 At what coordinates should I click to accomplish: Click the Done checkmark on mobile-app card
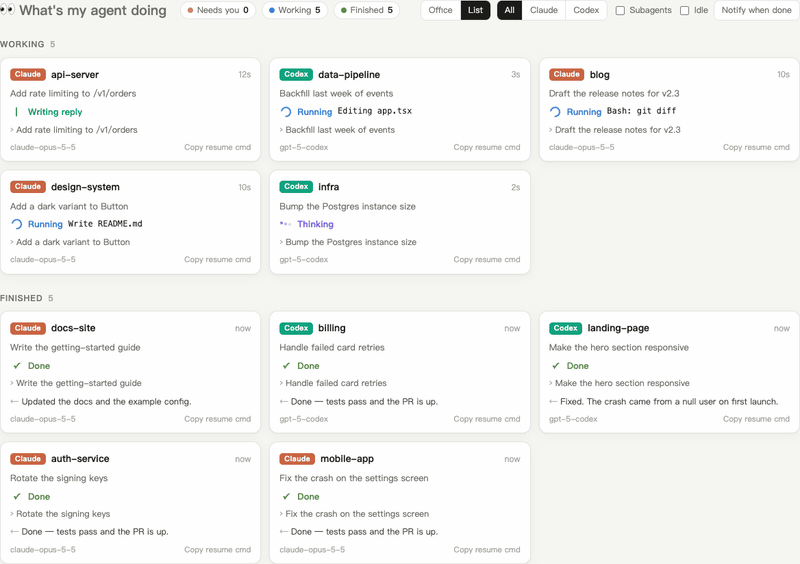coord(286,497)
